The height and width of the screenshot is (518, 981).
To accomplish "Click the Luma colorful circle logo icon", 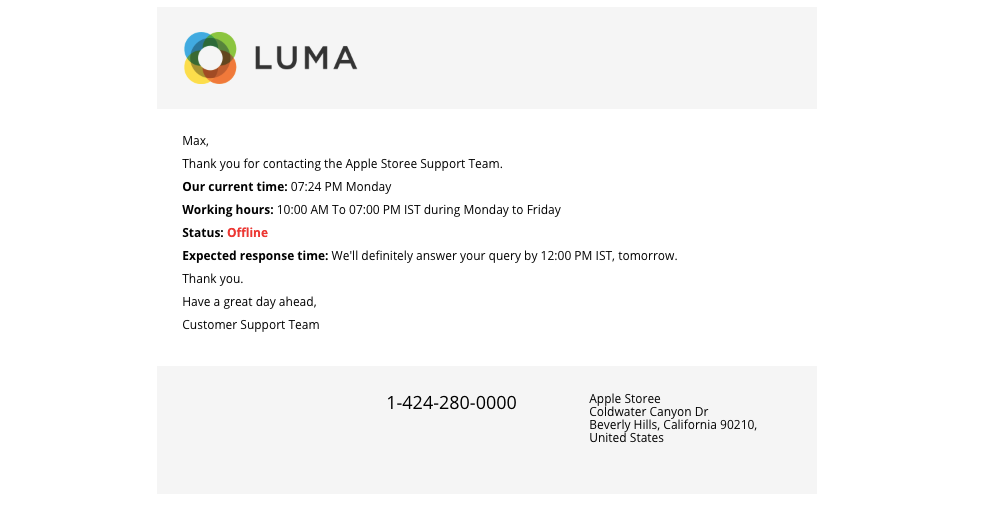I will pyautogui.click(x=210, y=58).
